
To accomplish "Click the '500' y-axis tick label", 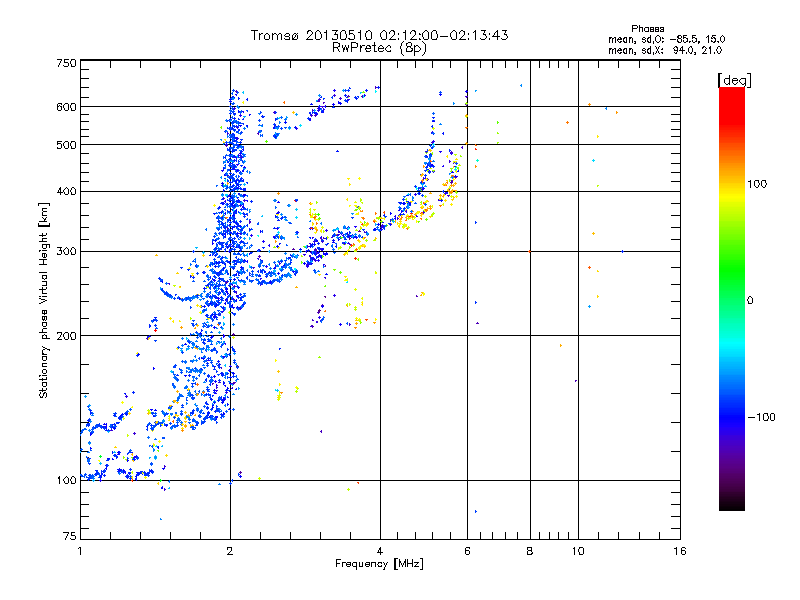I will 66,145.
